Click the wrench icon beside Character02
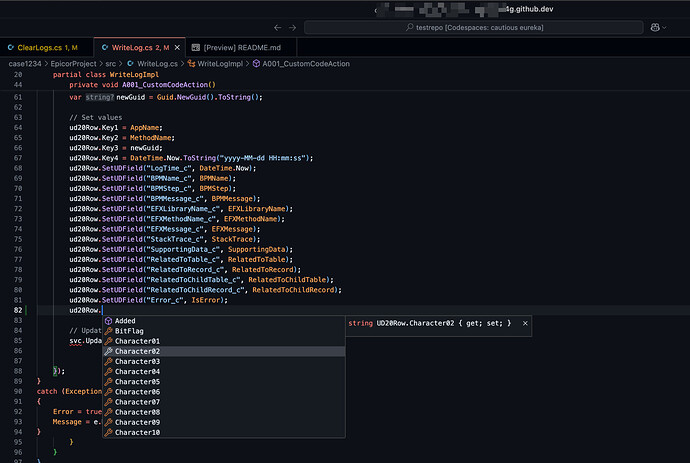The image size is (690, 463). coord(109,351)
